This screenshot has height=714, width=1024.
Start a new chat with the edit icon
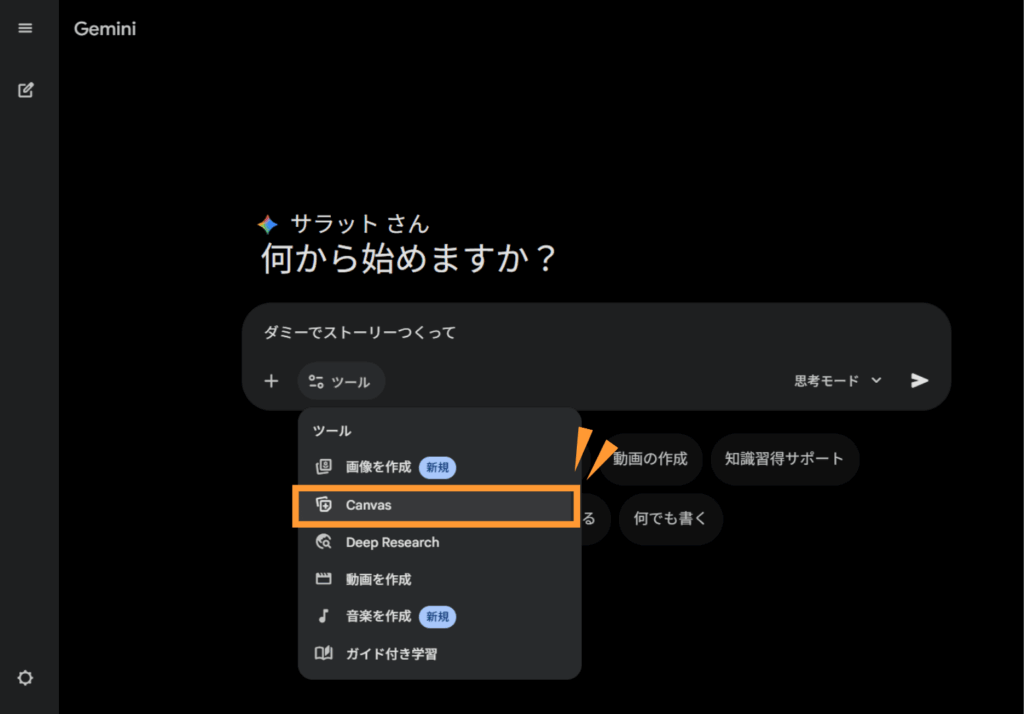[x=25, y=90]
